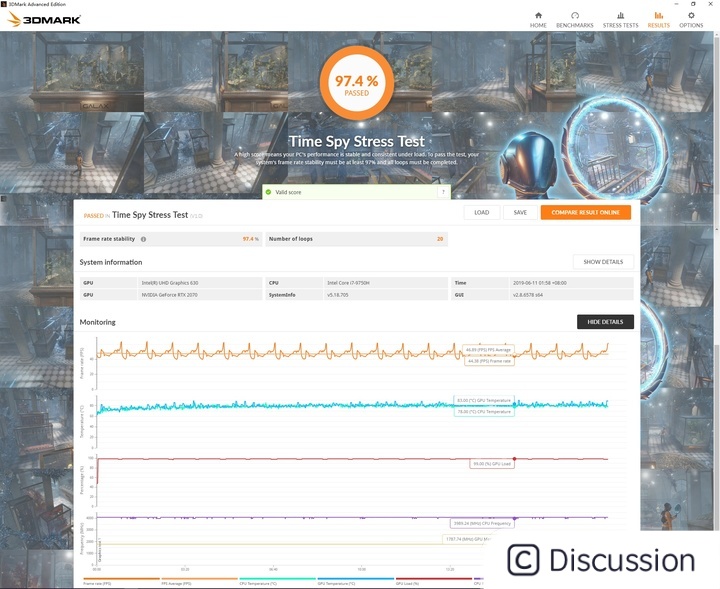Switch to the Stress Tests tab
This screenshot has height=589, width=720.
[x=620, y=20]
